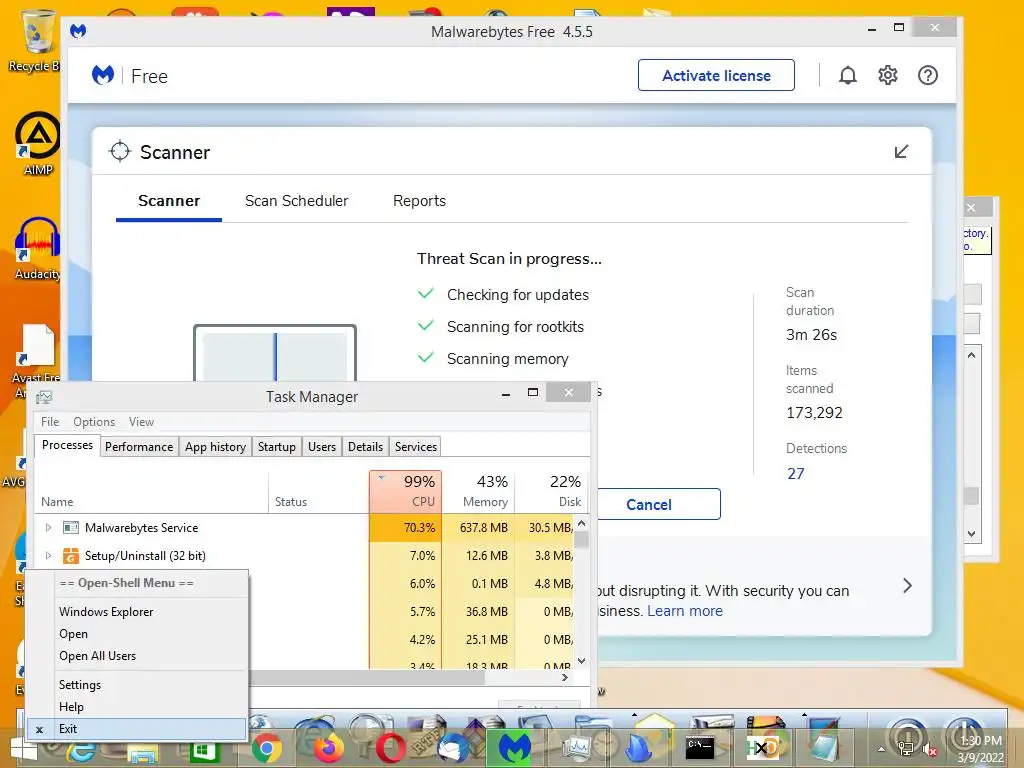1024x768 pixels.
Task: Click the volume muted tray icon
Action: [x=928, y=750]
